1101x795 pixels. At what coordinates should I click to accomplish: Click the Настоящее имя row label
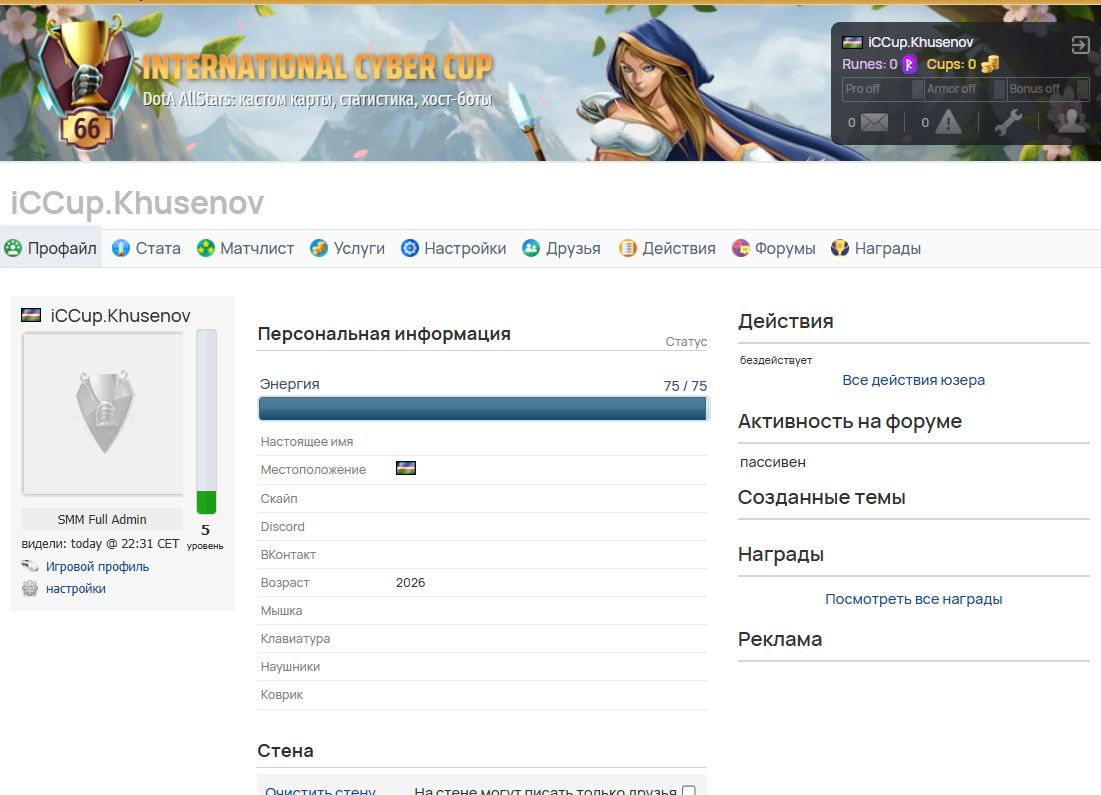pos(307,442)
